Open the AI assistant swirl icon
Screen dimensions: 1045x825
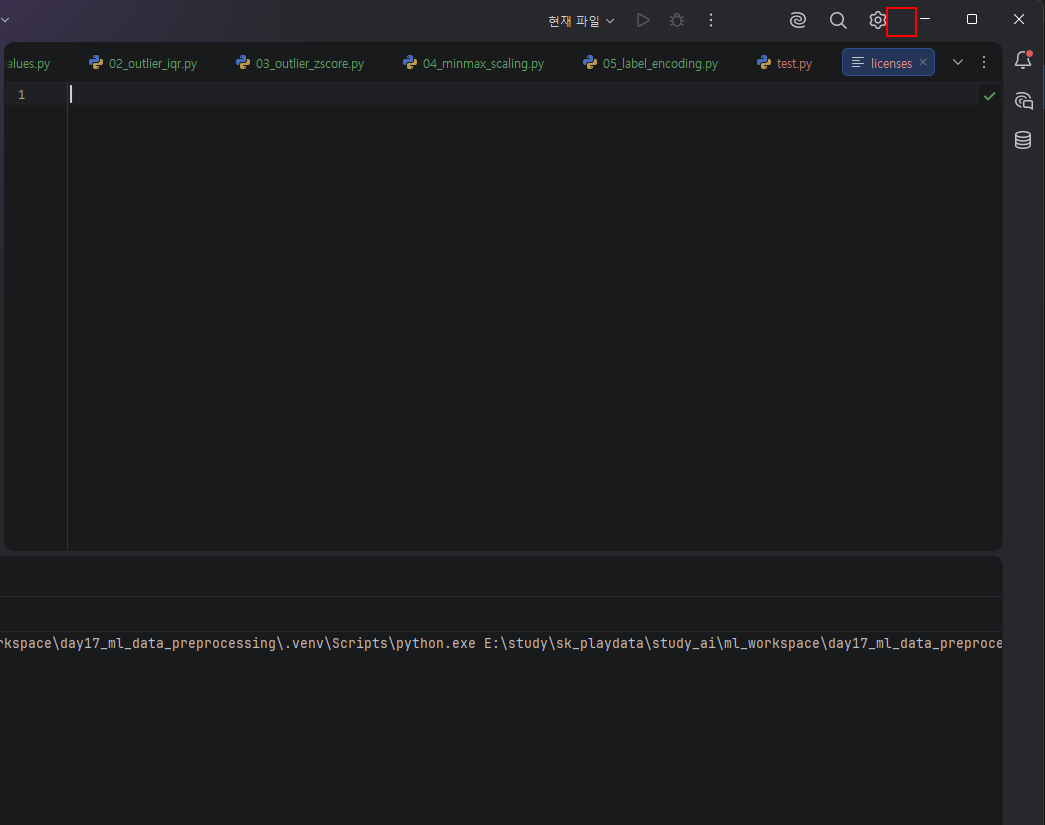798,21
